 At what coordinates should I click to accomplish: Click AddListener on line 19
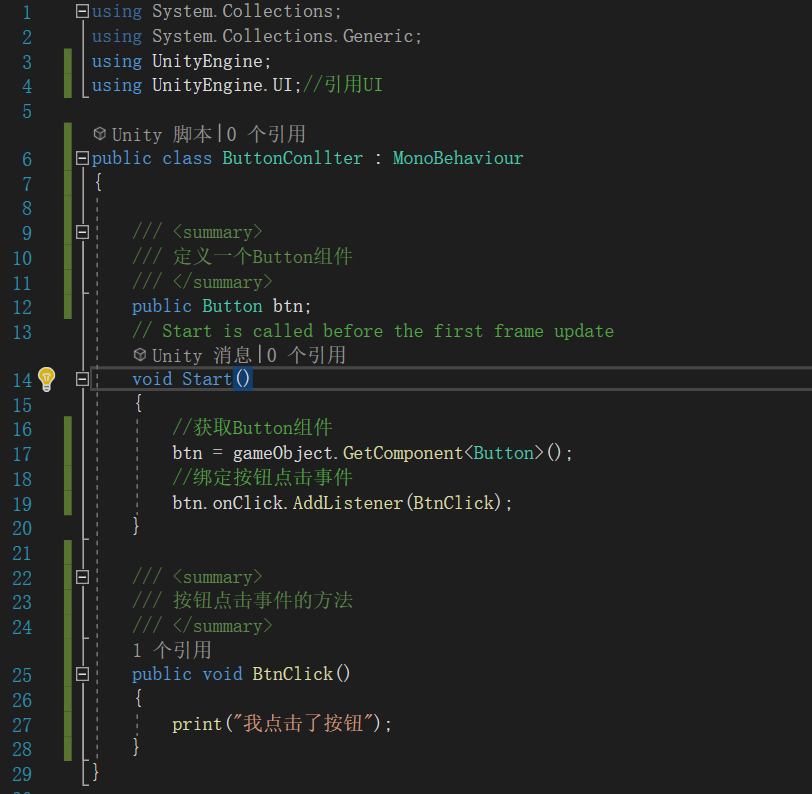tap(348, 503)
